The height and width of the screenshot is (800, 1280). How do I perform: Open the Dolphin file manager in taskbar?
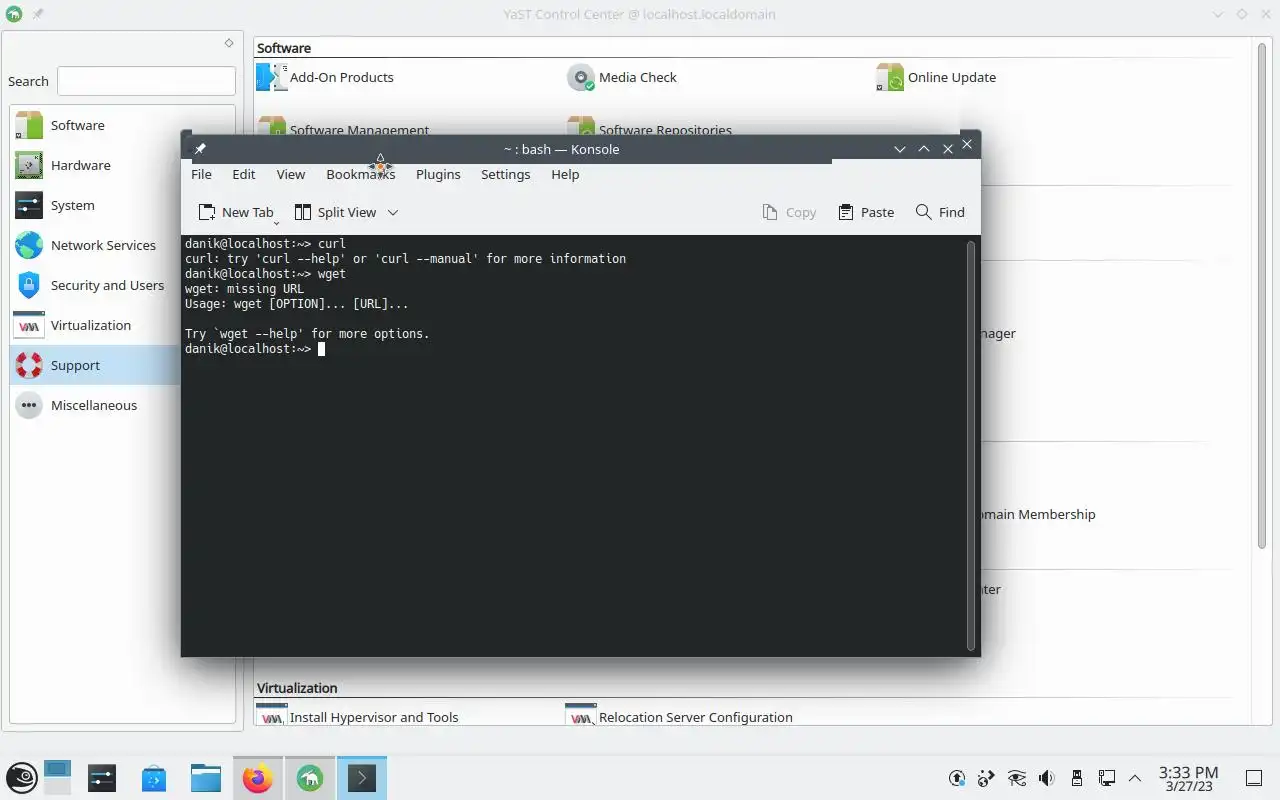pos(206,778)
